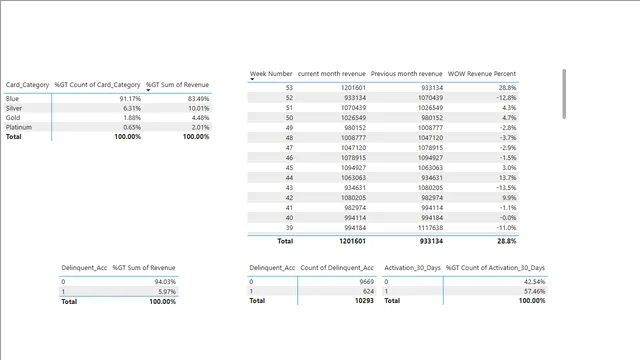Click the sort arrow under %GT Sum of Revenue in the card category table
This screenshot has width=640, height=360.
click(x=148, y=90)
